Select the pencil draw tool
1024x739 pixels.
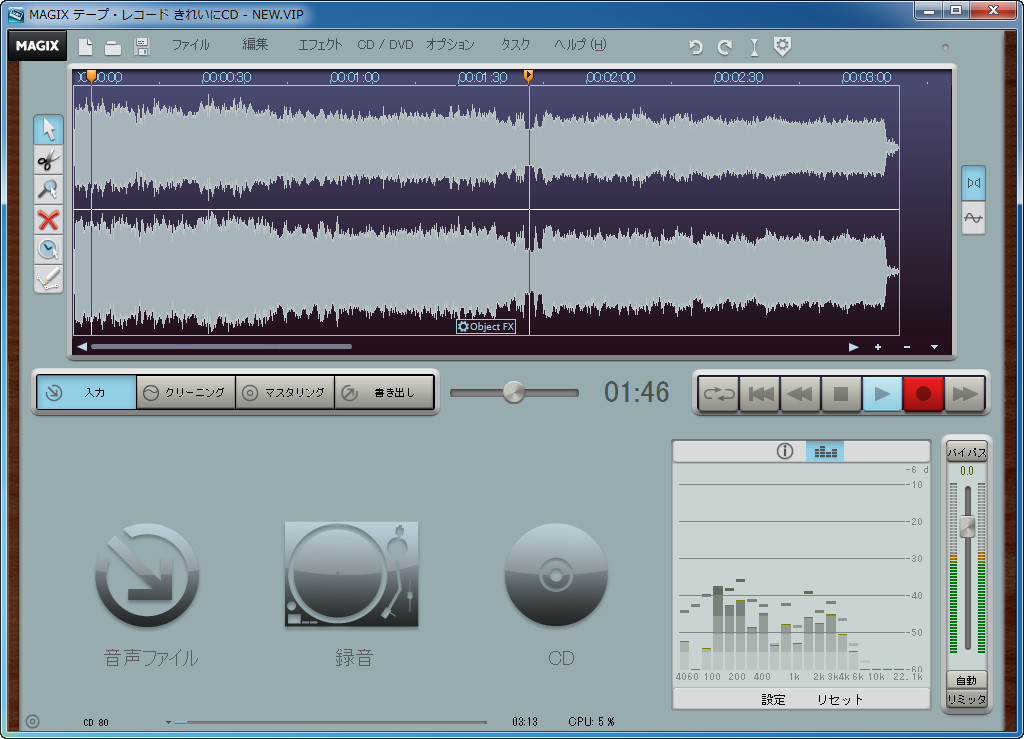(x=48, y=279)
